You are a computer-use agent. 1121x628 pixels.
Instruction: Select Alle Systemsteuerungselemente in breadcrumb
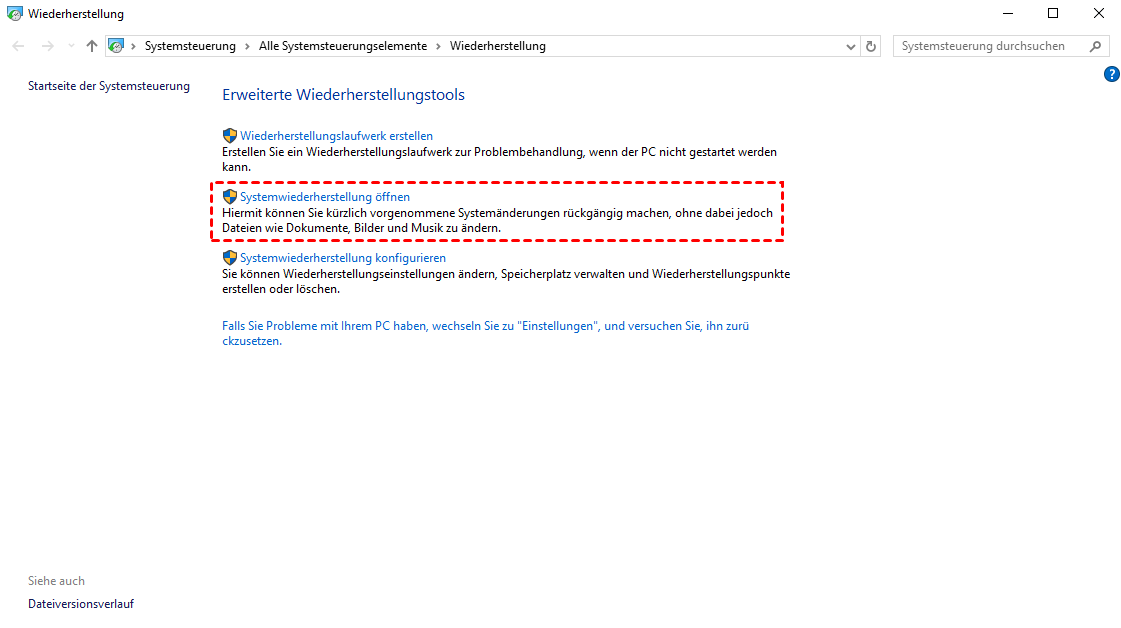click(x=342, y=46)
